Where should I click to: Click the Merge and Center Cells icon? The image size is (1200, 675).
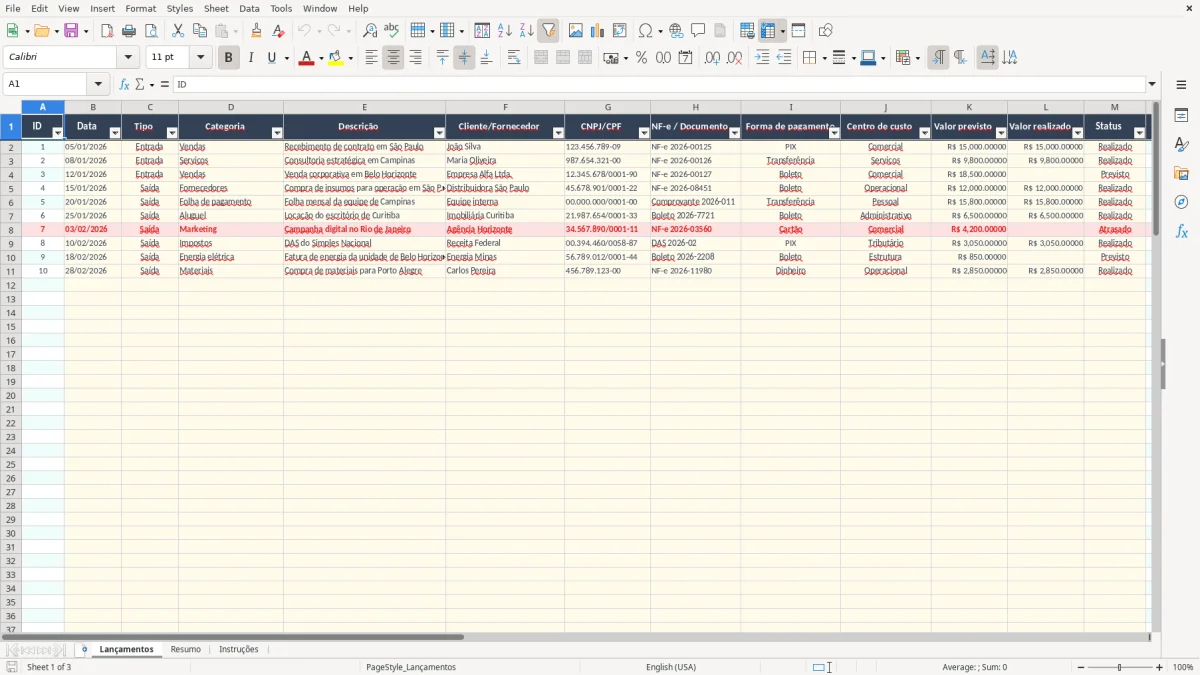pyautogui.click(x=541, y=58)
